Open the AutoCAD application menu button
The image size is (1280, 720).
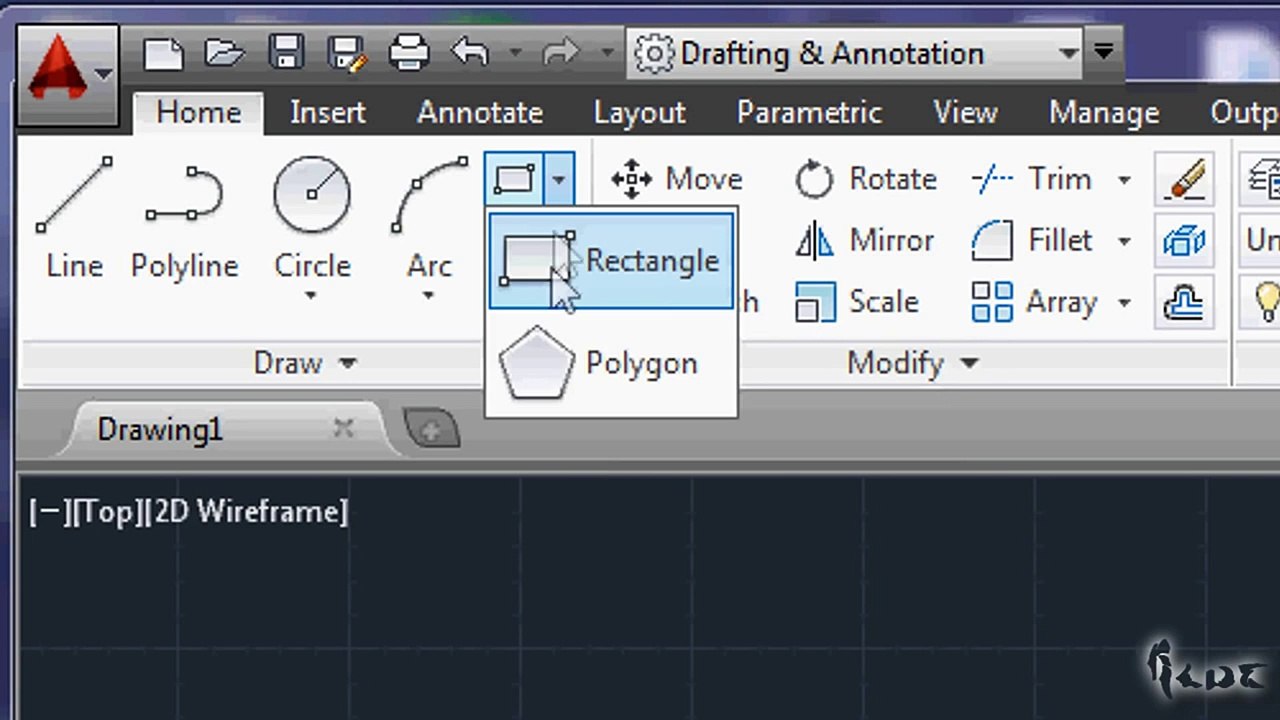pos(68,74)
